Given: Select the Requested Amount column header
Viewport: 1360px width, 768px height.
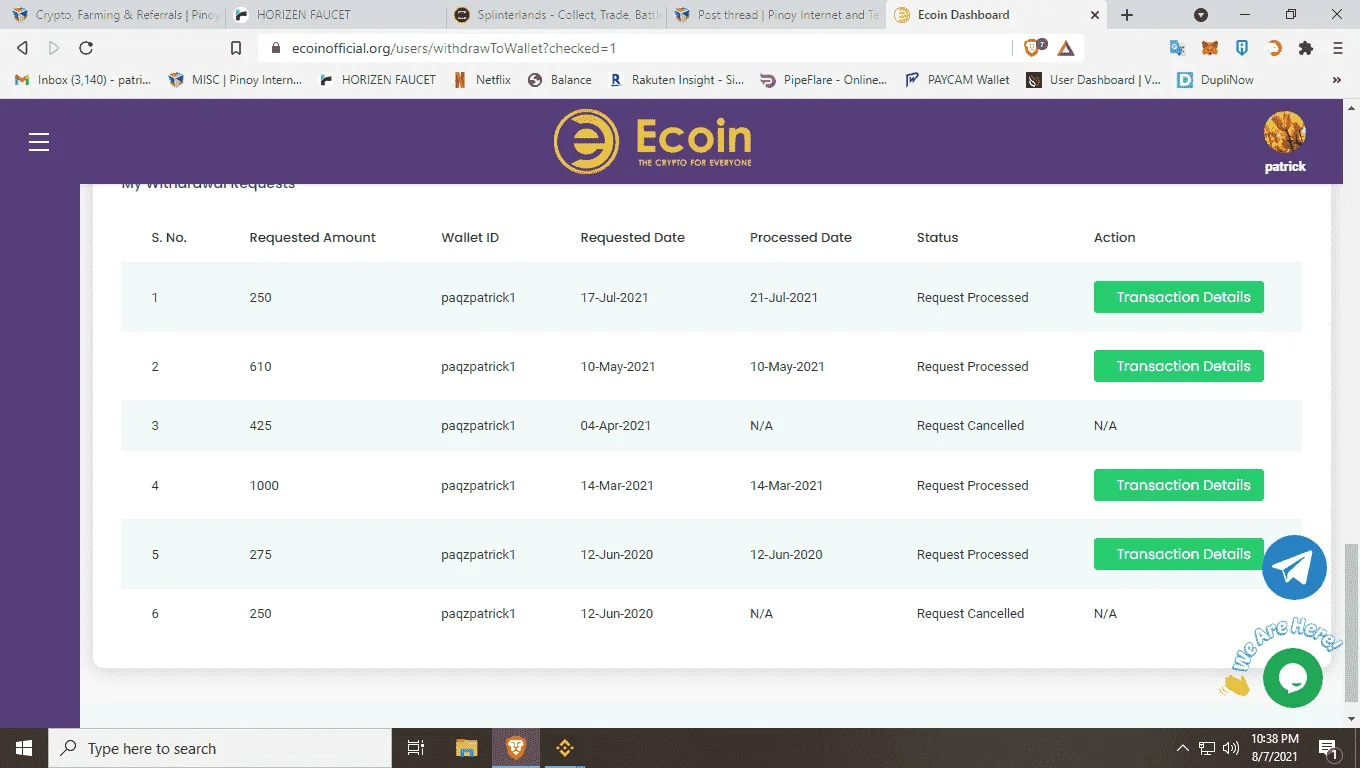Looking at the screenshot, I should (312, 237).
